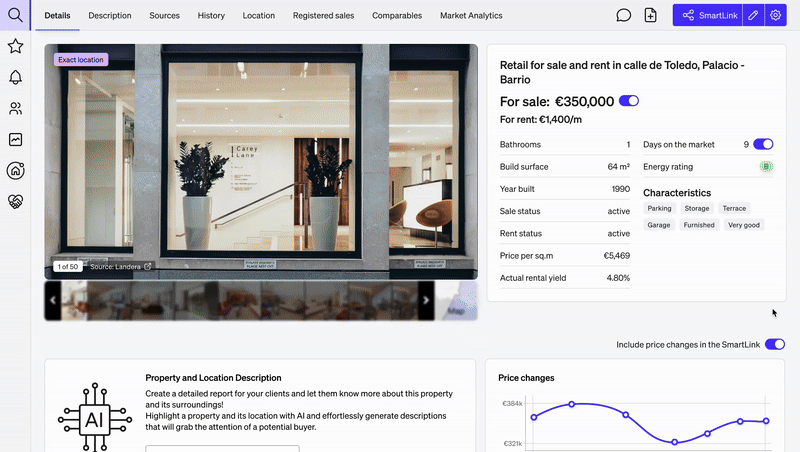Click the Parking characteristic tag
Screen dimensions: 800x452
[659, 208]
